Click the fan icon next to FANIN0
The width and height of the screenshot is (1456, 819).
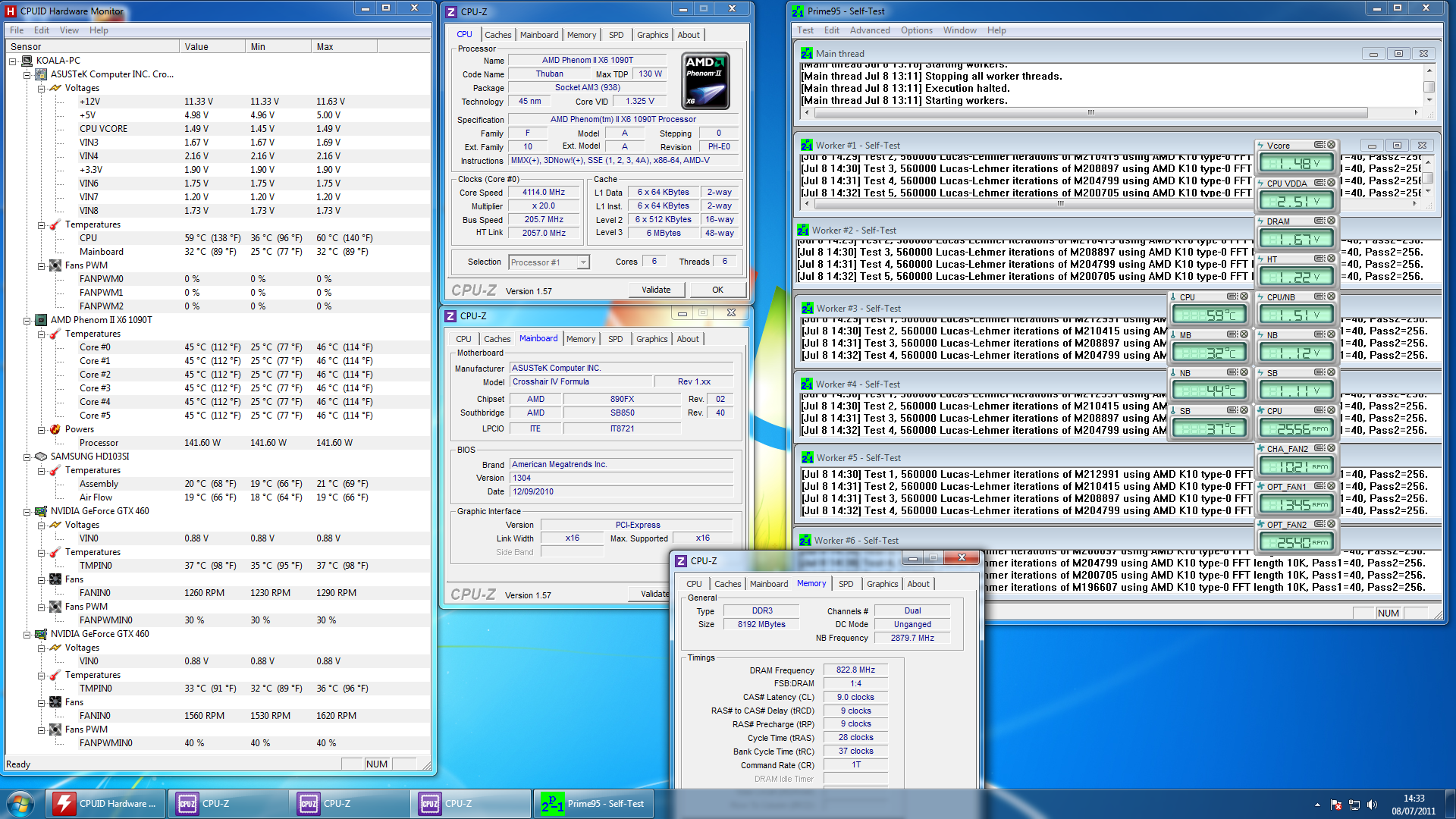pos(55,579)
